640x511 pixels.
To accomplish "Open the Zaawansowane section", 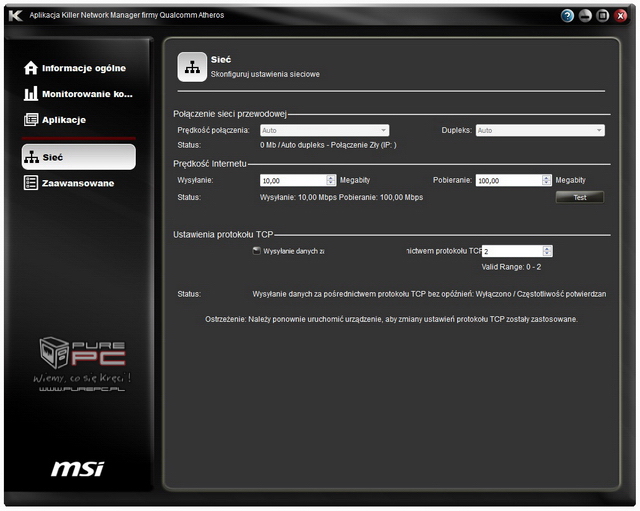I will (x=69, y=183).
